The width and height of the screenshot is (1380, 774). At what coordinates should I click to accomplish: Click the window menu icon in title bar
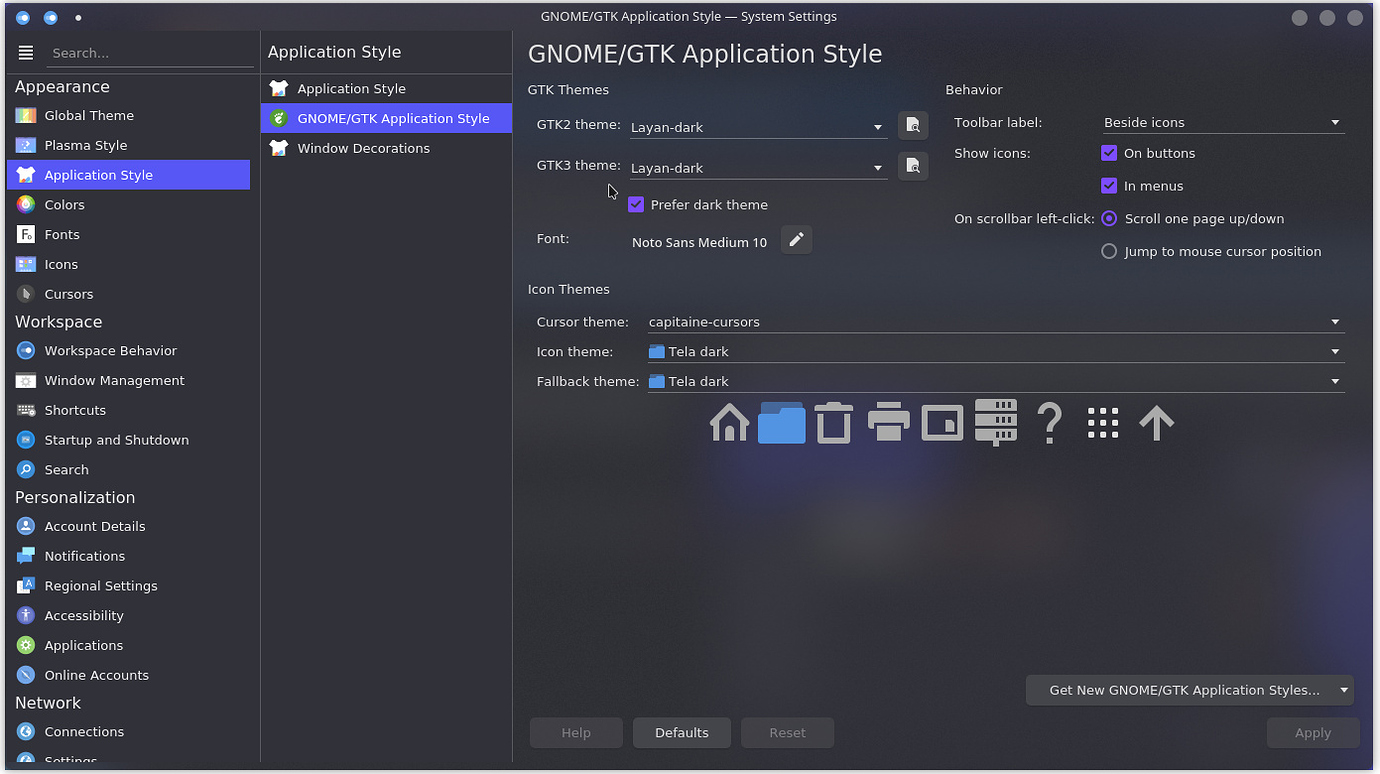click(x=23, y=17)
